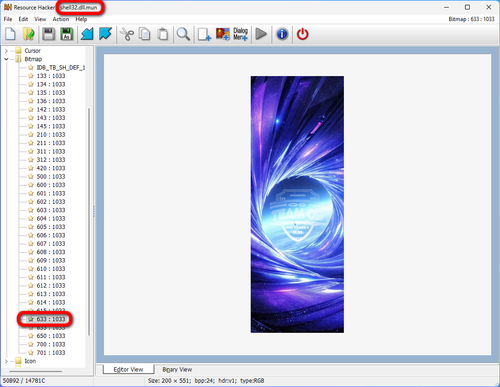Image resolution: width=500 pixels, height=387 pixels.
Task: Click the New blank script icon
Action: click(10, 34)
